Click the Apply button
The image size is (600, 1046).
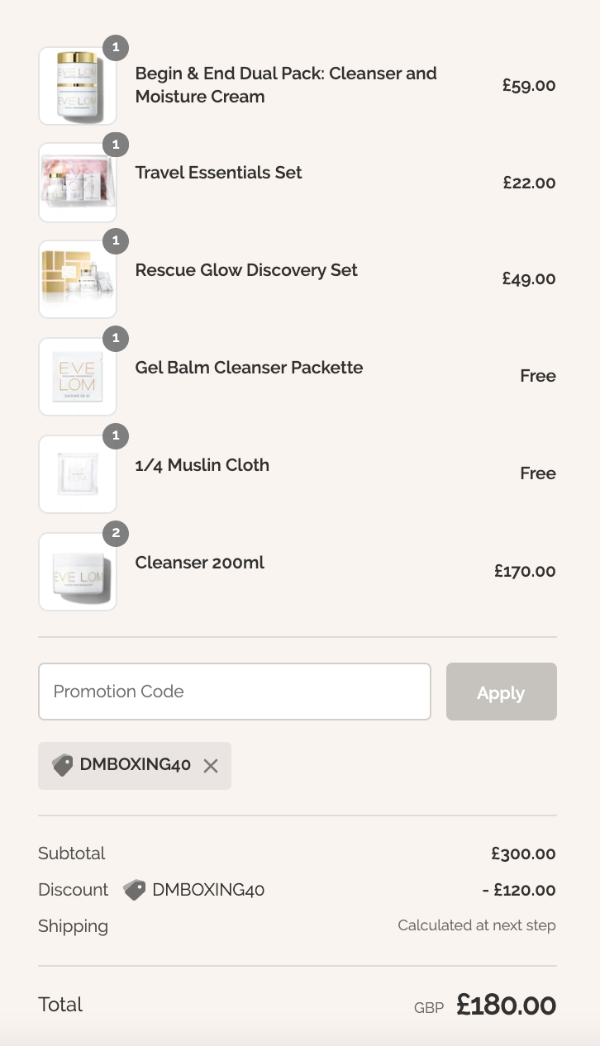(x=501, y=692)
